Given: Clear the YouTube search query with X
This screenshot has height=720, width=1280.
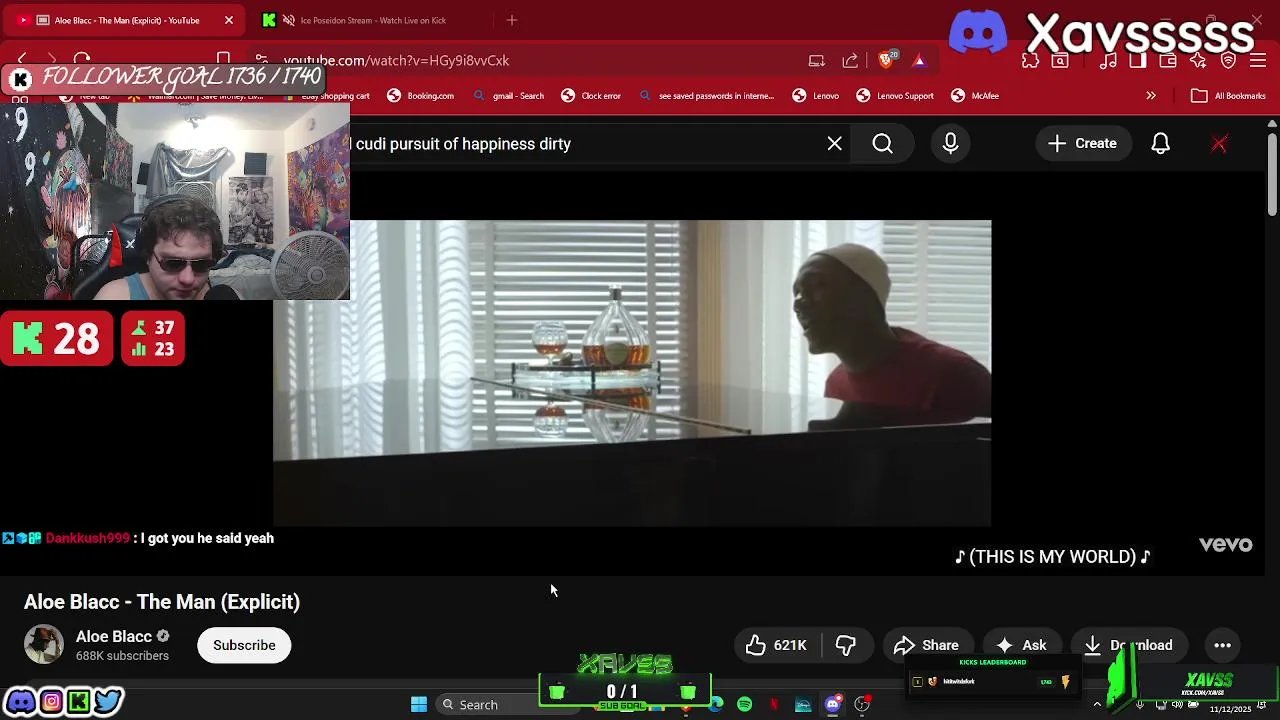Looking at the screenshot, I should point(835,144).
